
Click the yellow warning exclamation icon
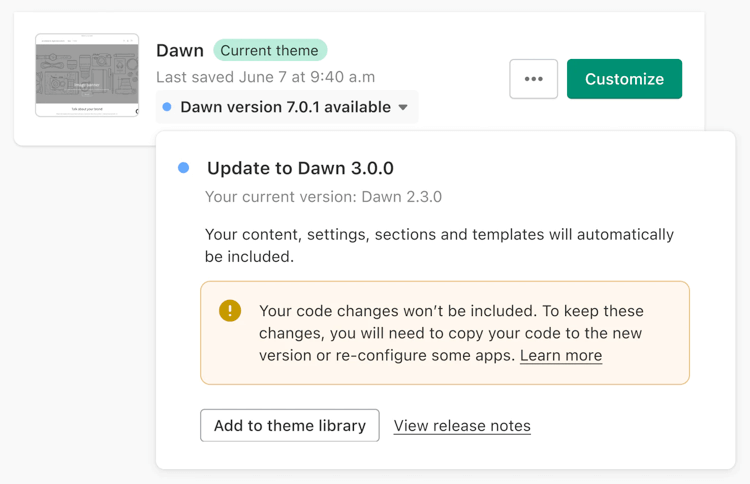click(230, 311)
